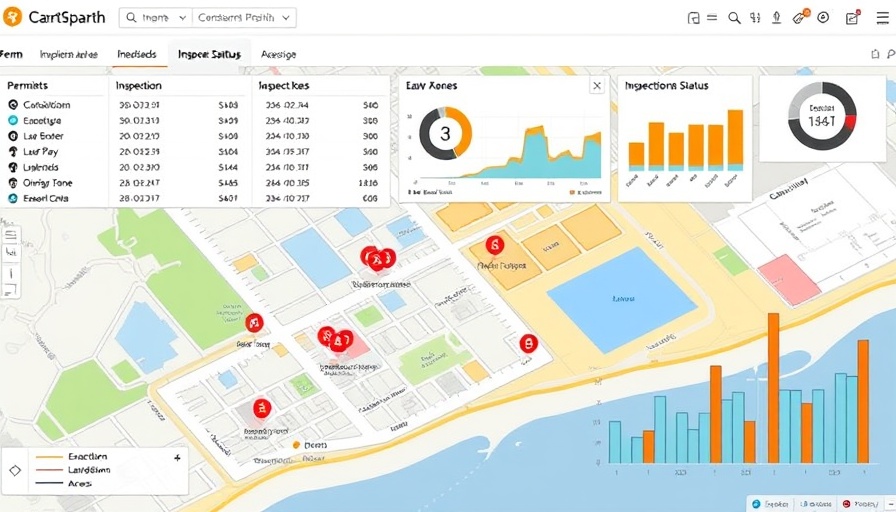
Task: Click the large blue rectangle zone on map
Action: coord(622,300)
